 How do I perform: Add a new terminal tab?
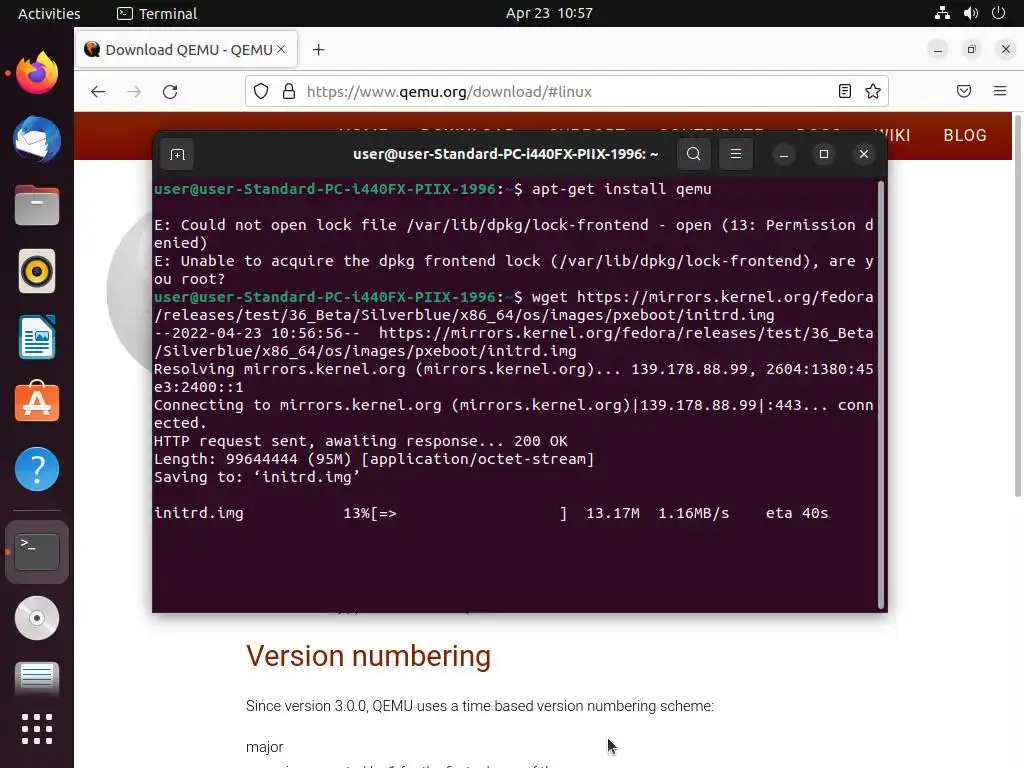coord(177,154)
